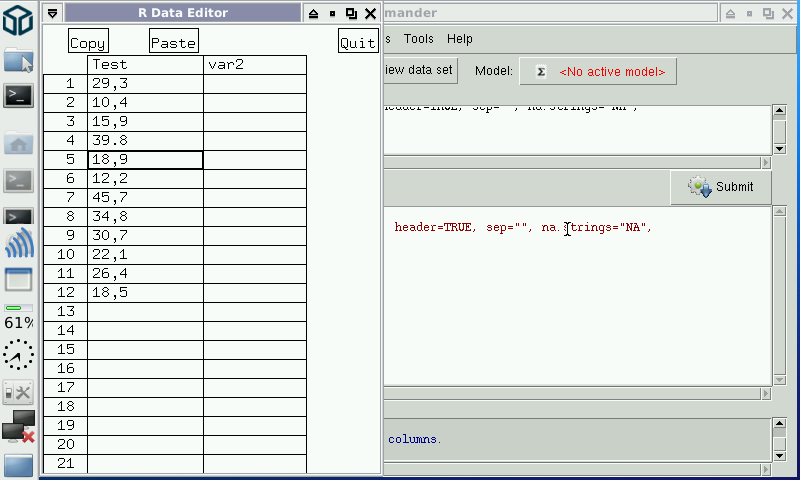Select cell with value 30,7
This screenshot has height=480, width=800.
(145, 235)
